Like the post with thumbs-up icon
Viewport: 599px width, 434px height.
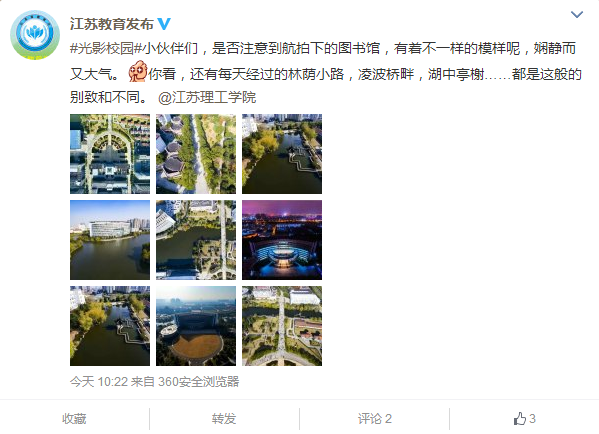coord(525,419)
